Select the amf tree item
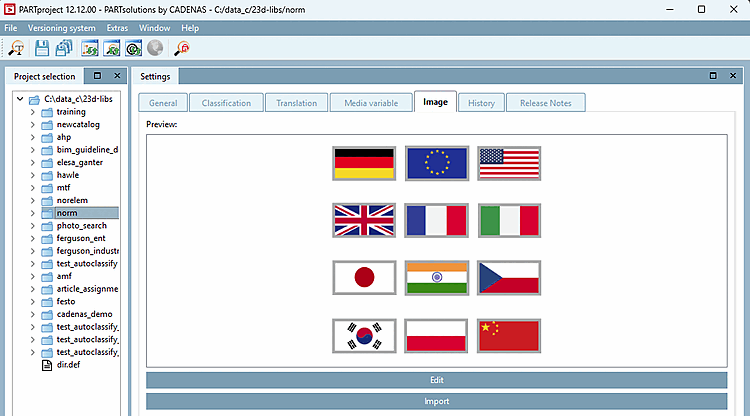This screenshot has height=416, width=750. click(x=64, y=276)
